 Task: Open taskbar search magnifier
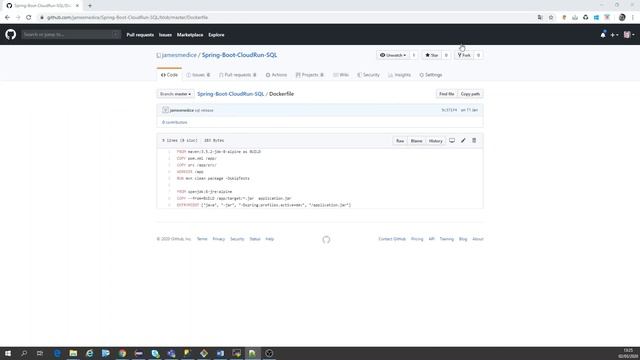(24, 353)
